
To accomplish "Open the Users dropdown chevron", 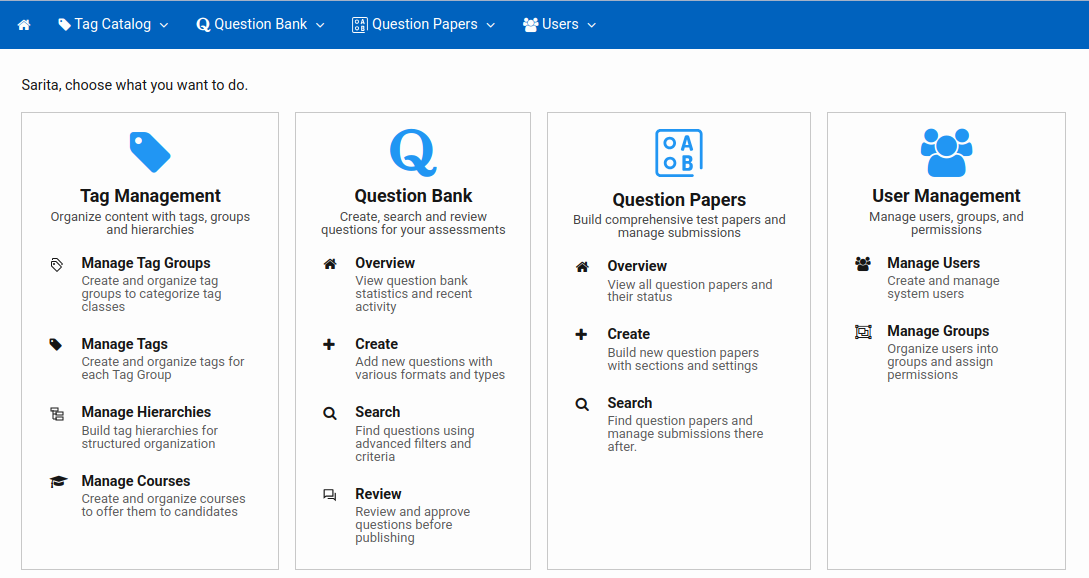I will tap(592, 25).
